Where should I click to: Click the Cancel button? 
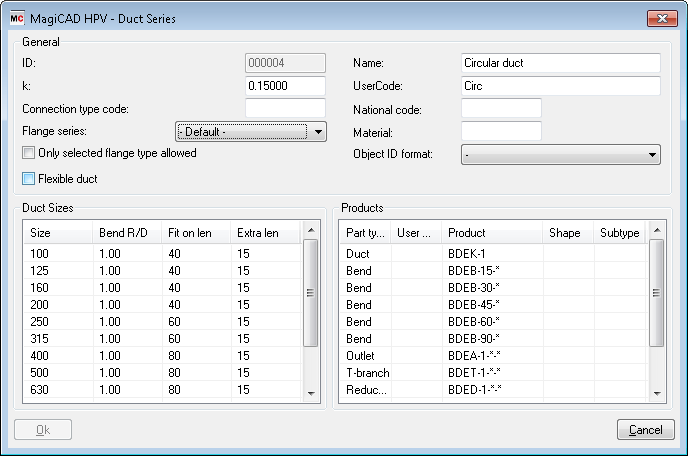[x=645, y=430]
